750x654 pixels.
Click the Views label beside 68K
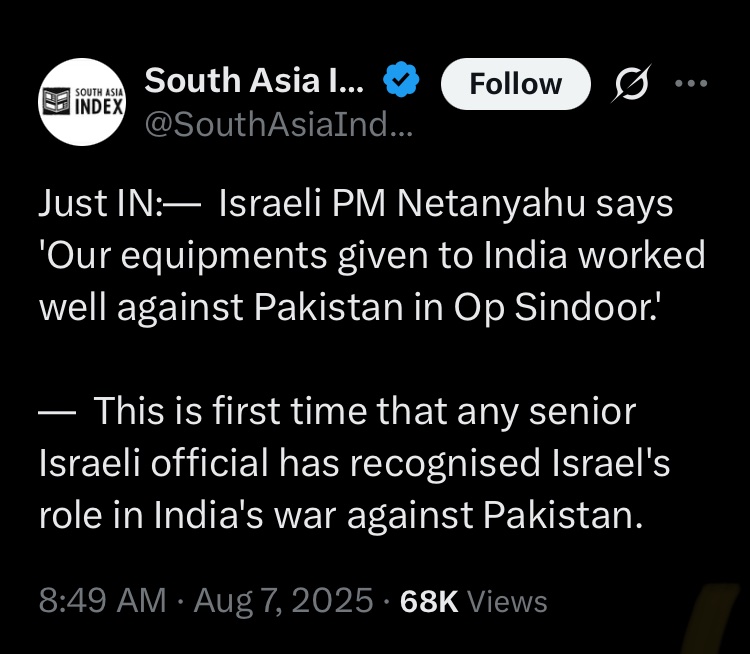click(x=507, y=601)
